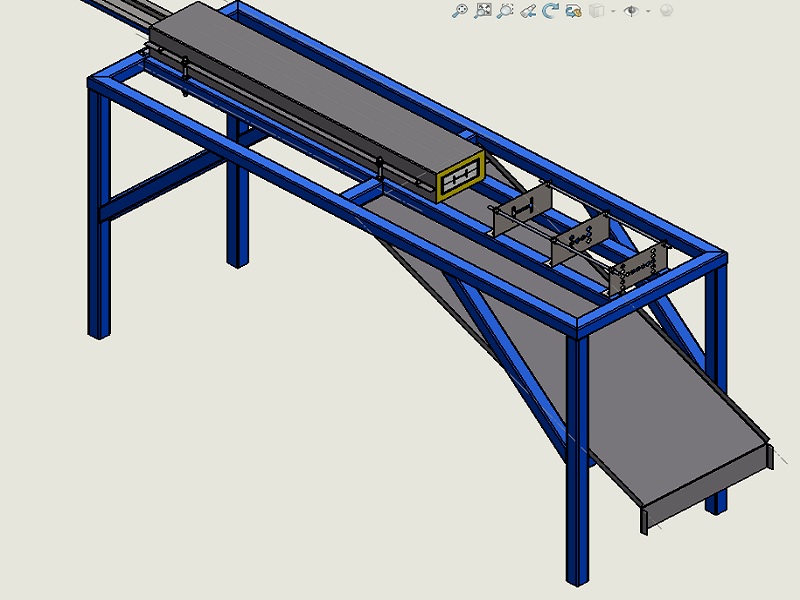Screen dimensions: 800x600
Task: Choose the Rotate View arrow tool
Action: pos(550,11)
